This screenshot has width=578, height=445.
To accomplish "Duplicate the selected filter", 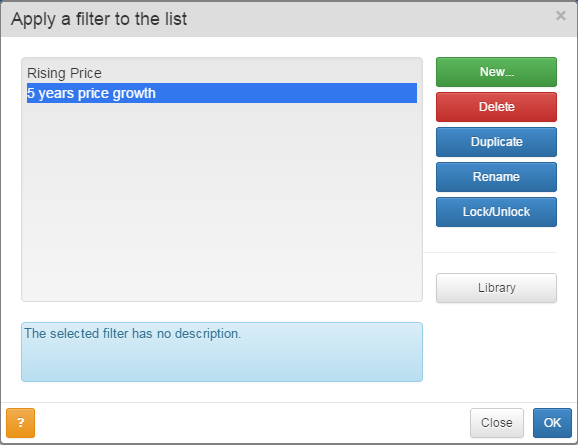I will (496, 142).
